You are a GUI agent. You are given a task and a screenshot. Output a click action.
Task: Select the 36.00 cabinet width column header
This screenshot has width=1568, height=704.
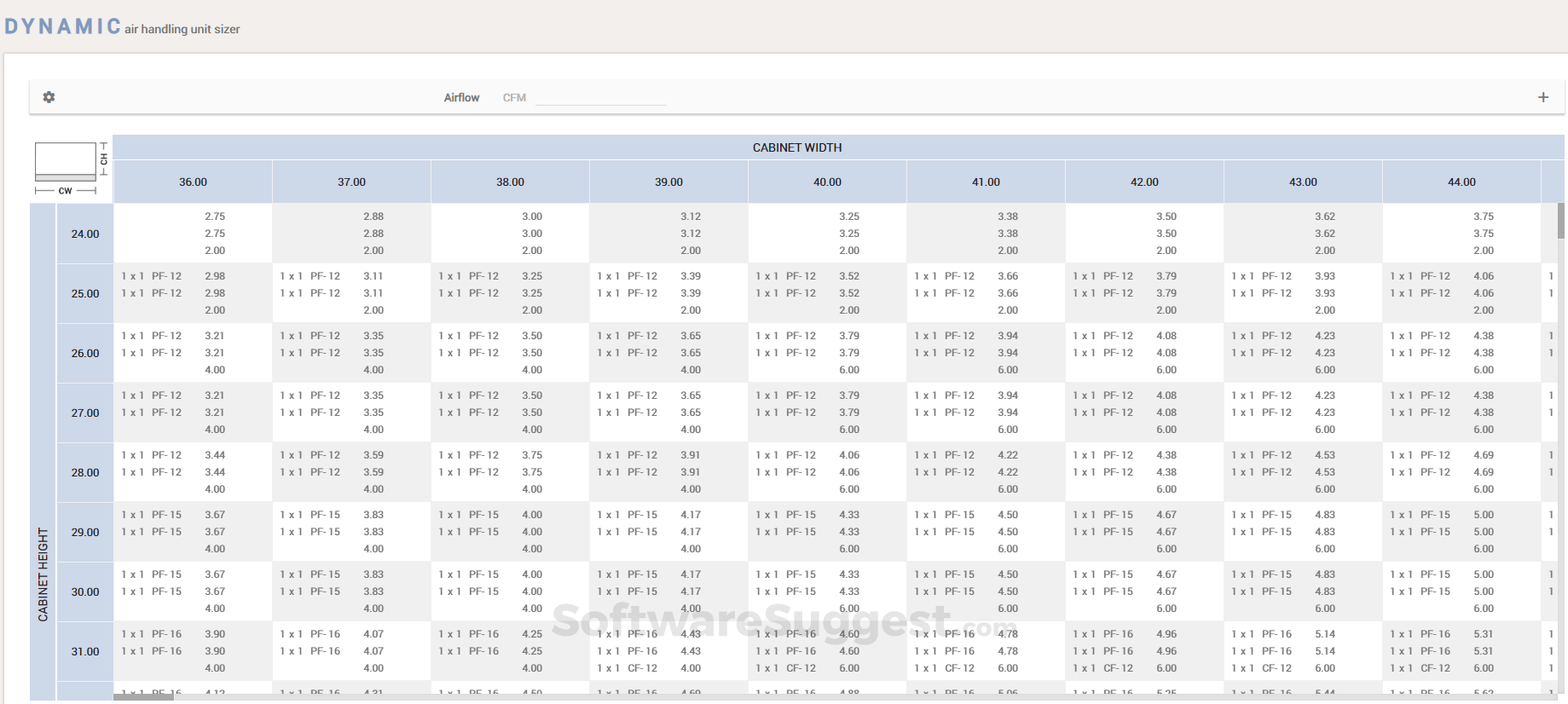193,182
